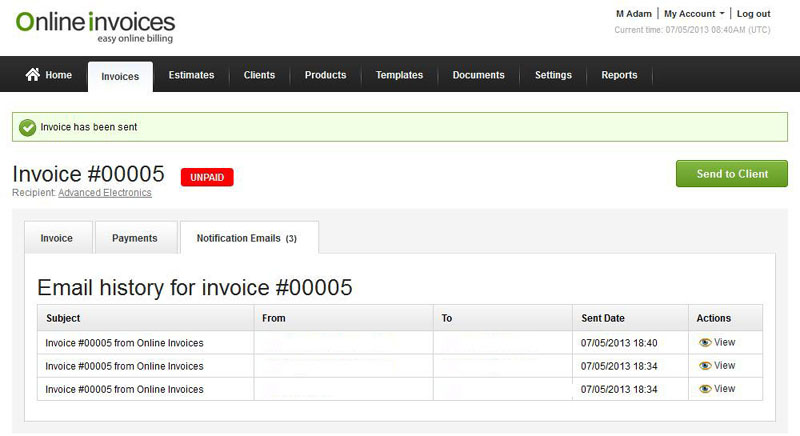Open the Clients section
The width and height of the screenshot is (800, 436).
coord(259,75)
